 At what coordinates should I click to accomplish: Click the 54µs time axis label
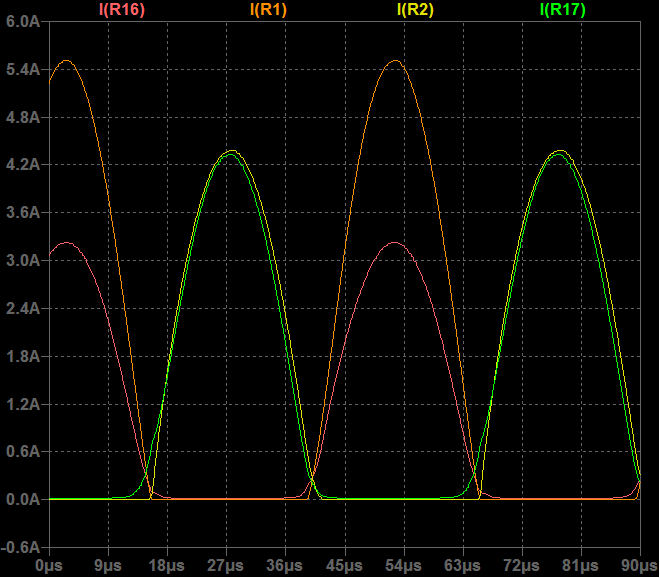(x=404, y=565)
